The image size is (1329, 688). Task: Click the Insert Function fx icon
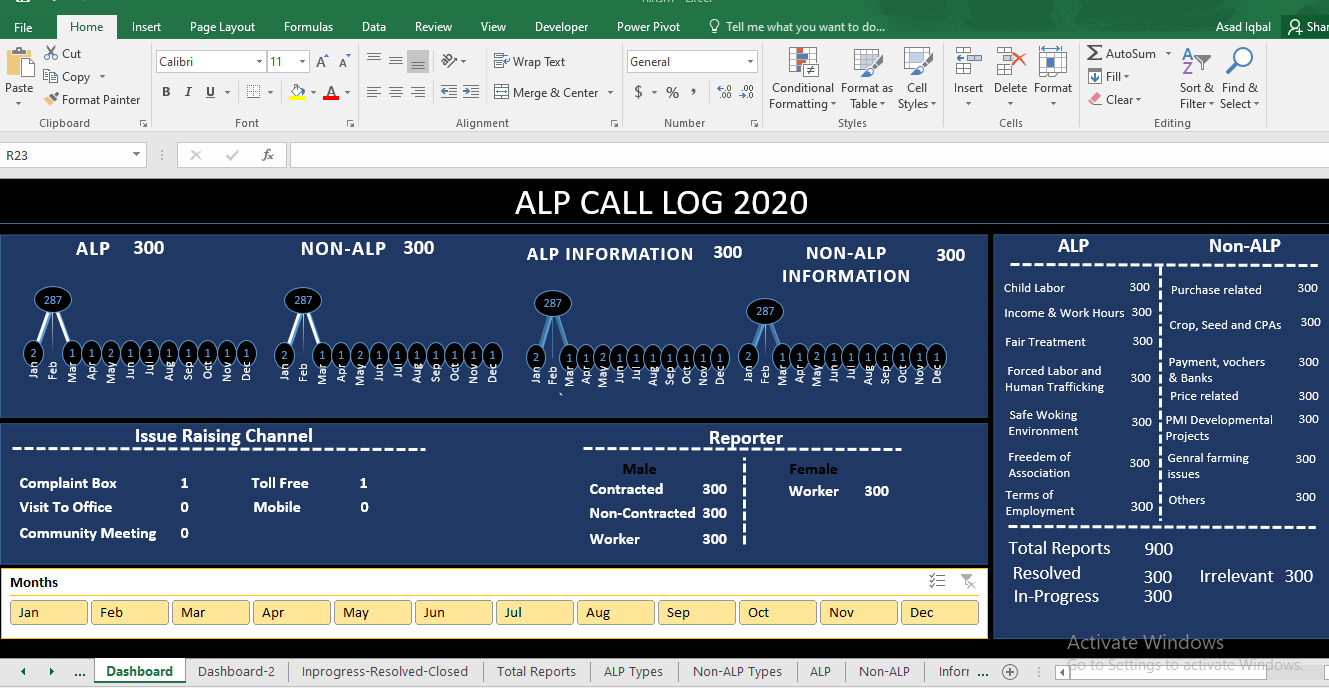point(268,155)
